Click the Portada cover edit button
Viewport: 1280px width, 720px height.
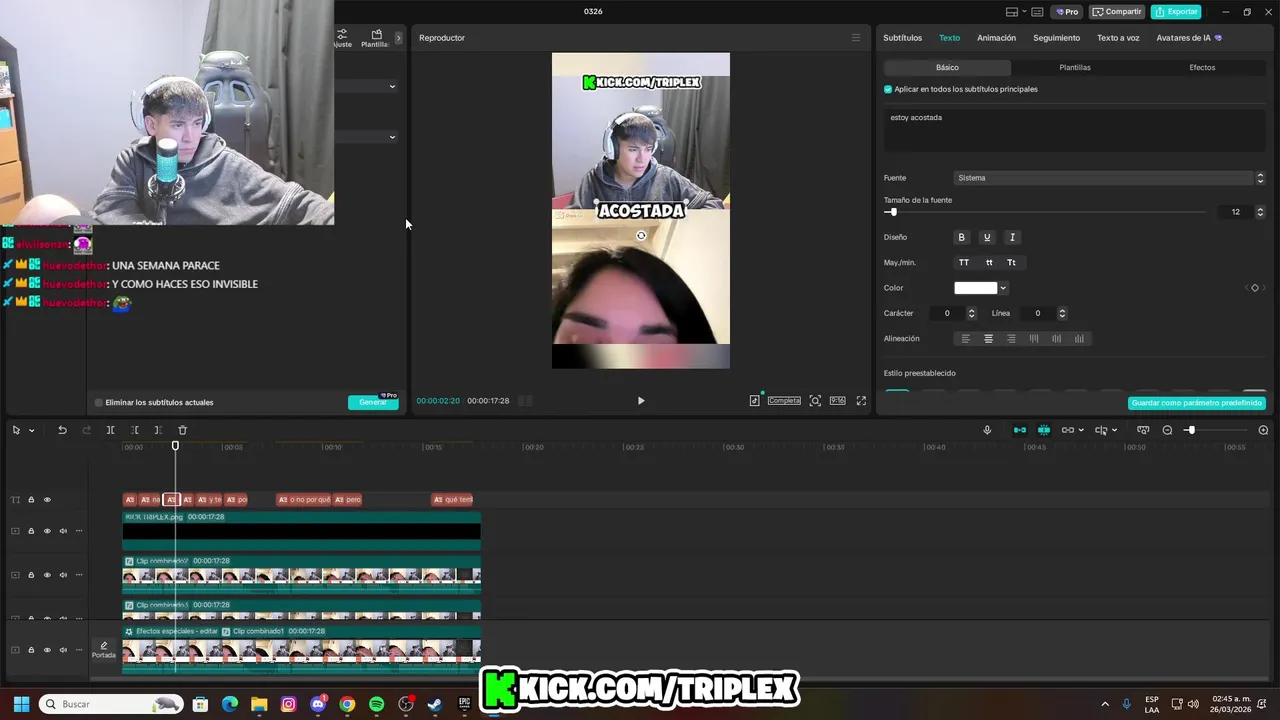(104, 650)
